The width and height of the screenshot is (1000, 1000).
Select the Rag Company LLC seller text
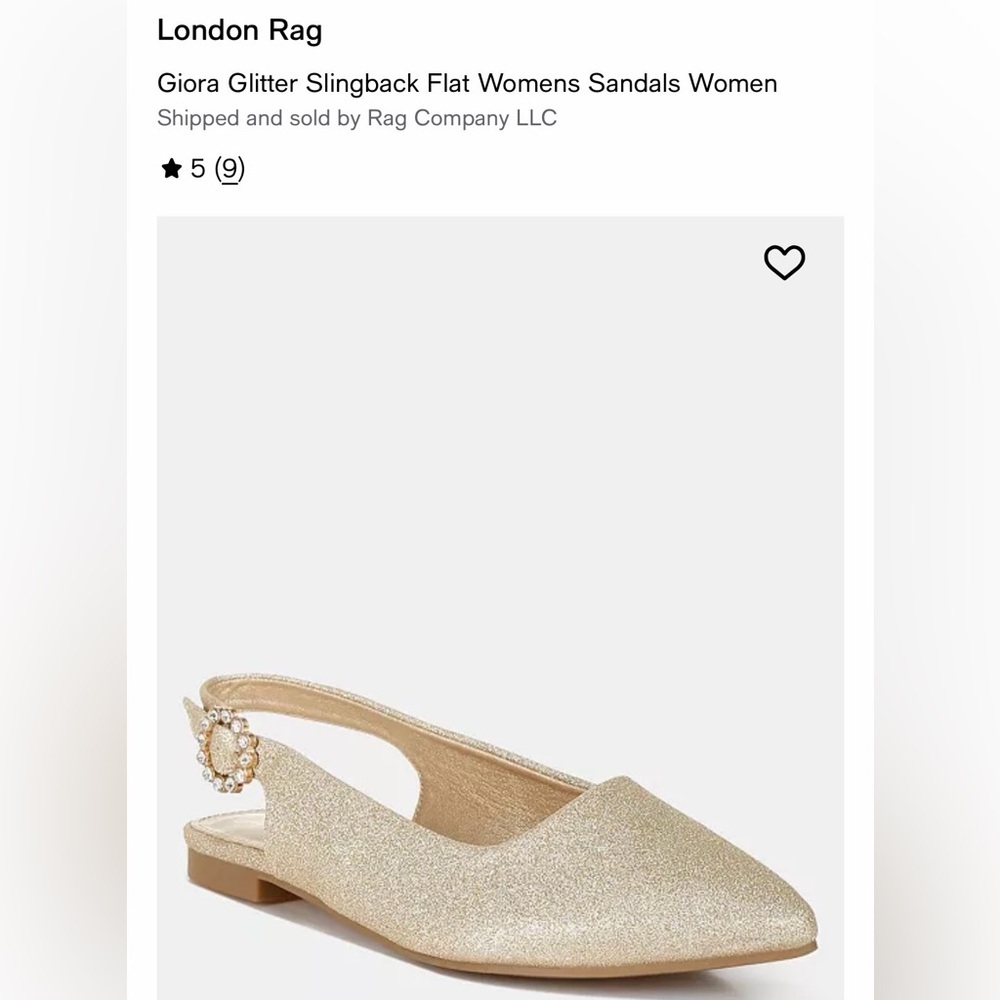tap(357, 117)
